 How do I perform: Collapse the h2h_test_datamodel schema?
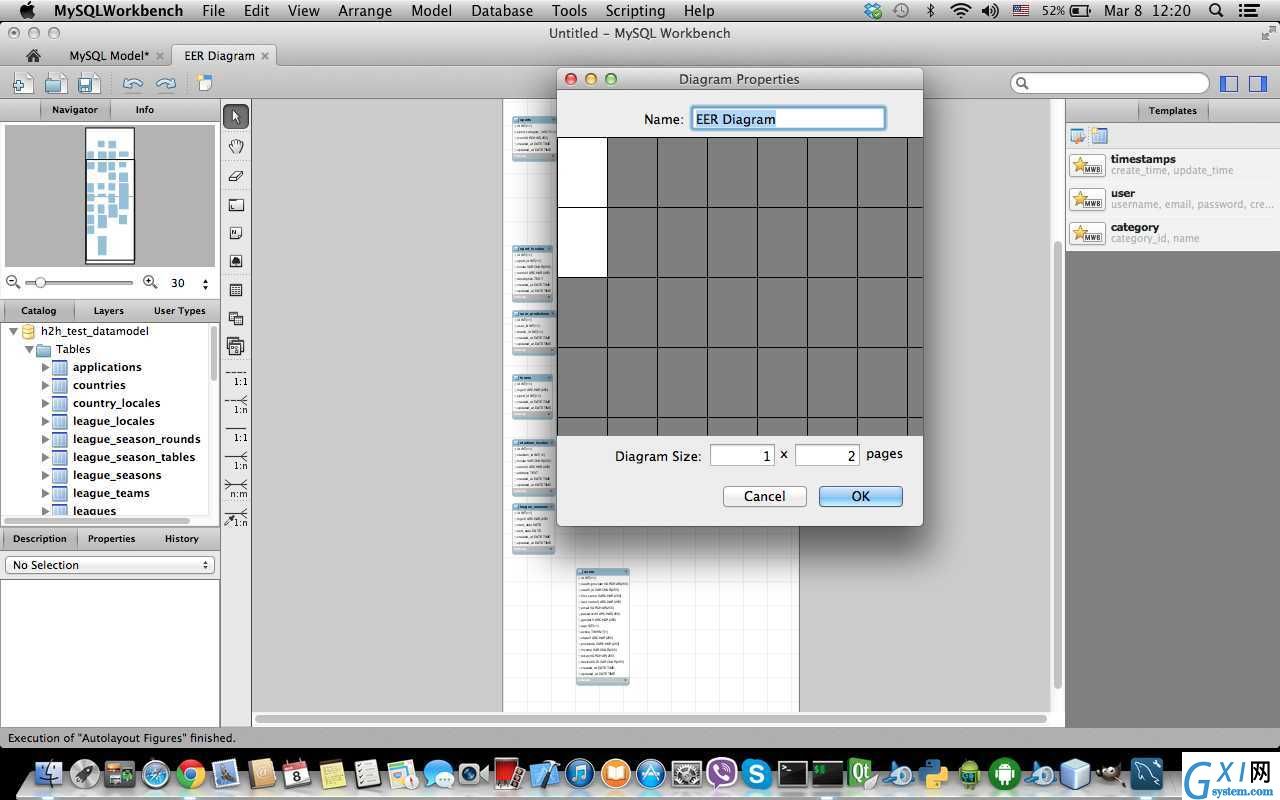[x=13, y=331]
